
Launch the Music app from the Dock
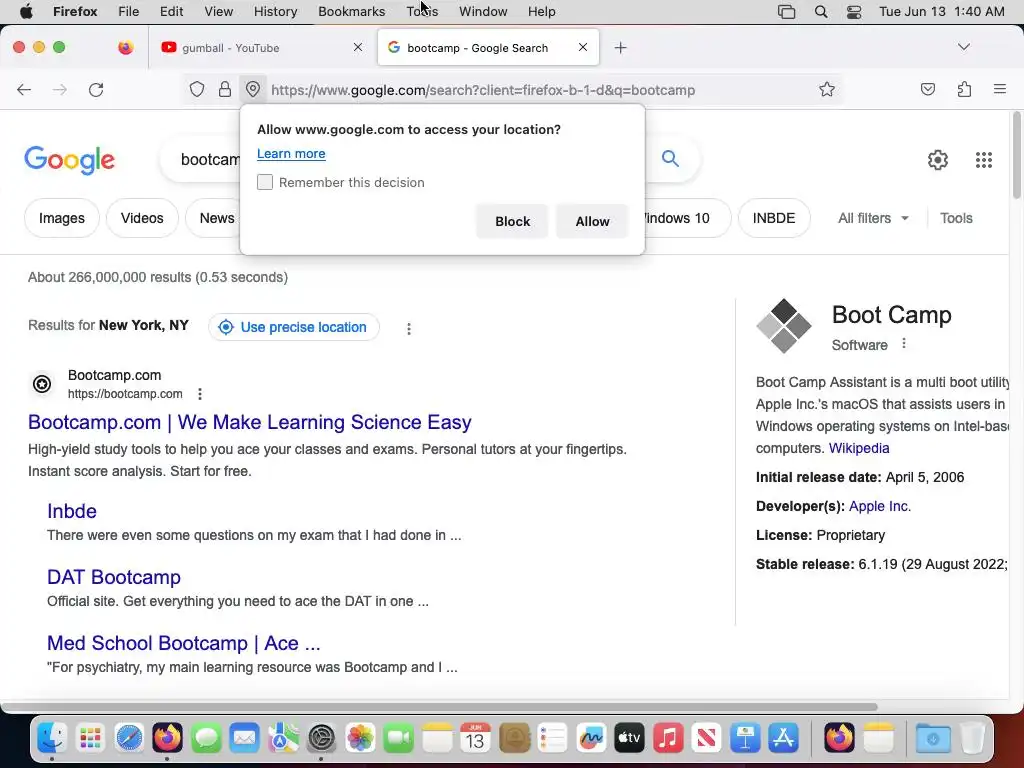tap(667, 738)
